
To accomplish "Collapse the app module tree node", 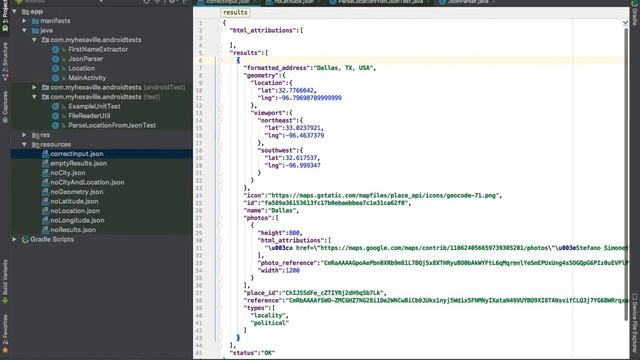I will click(x=15, y=11).
